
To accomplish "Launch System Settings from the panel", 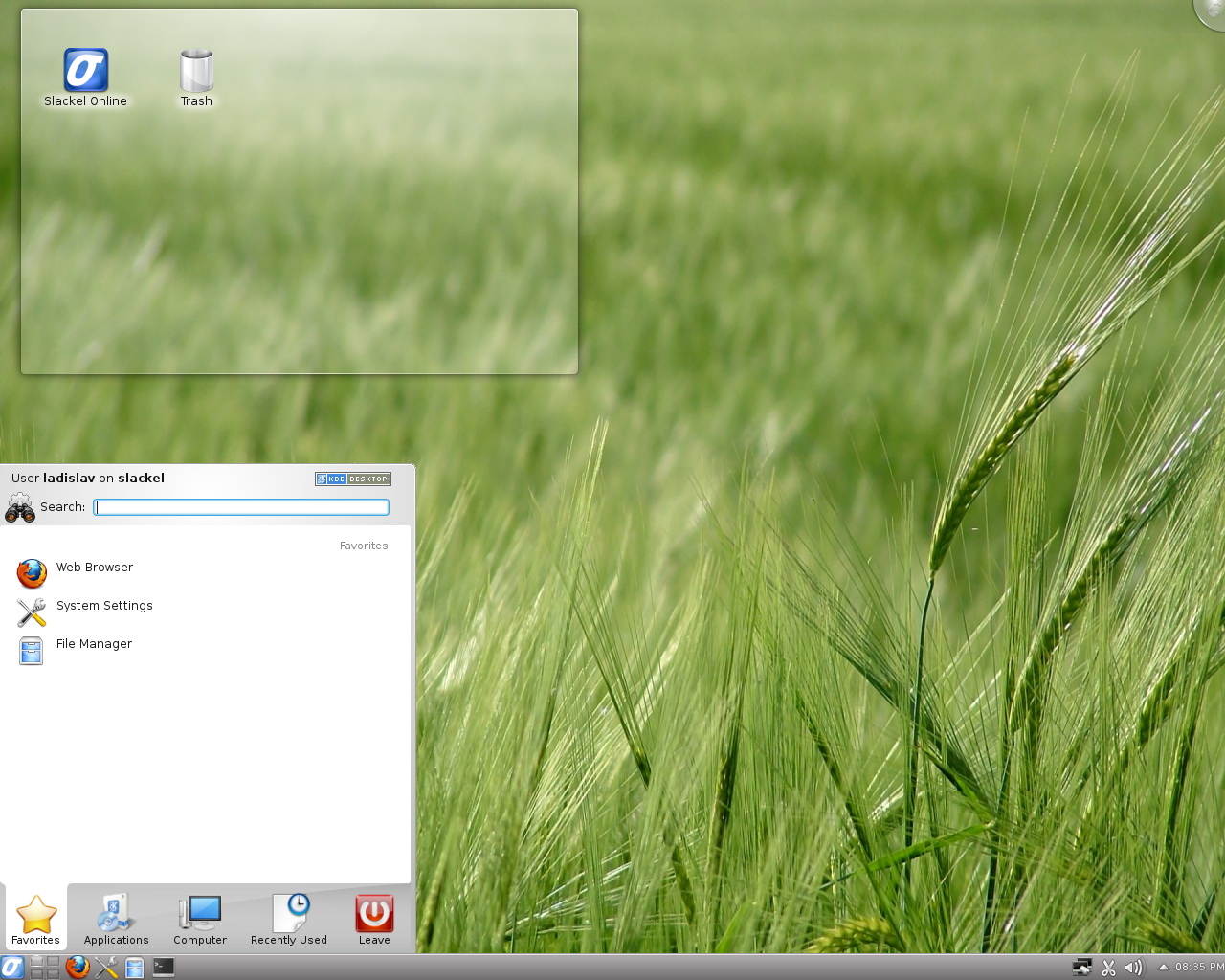I will point(105,967).
